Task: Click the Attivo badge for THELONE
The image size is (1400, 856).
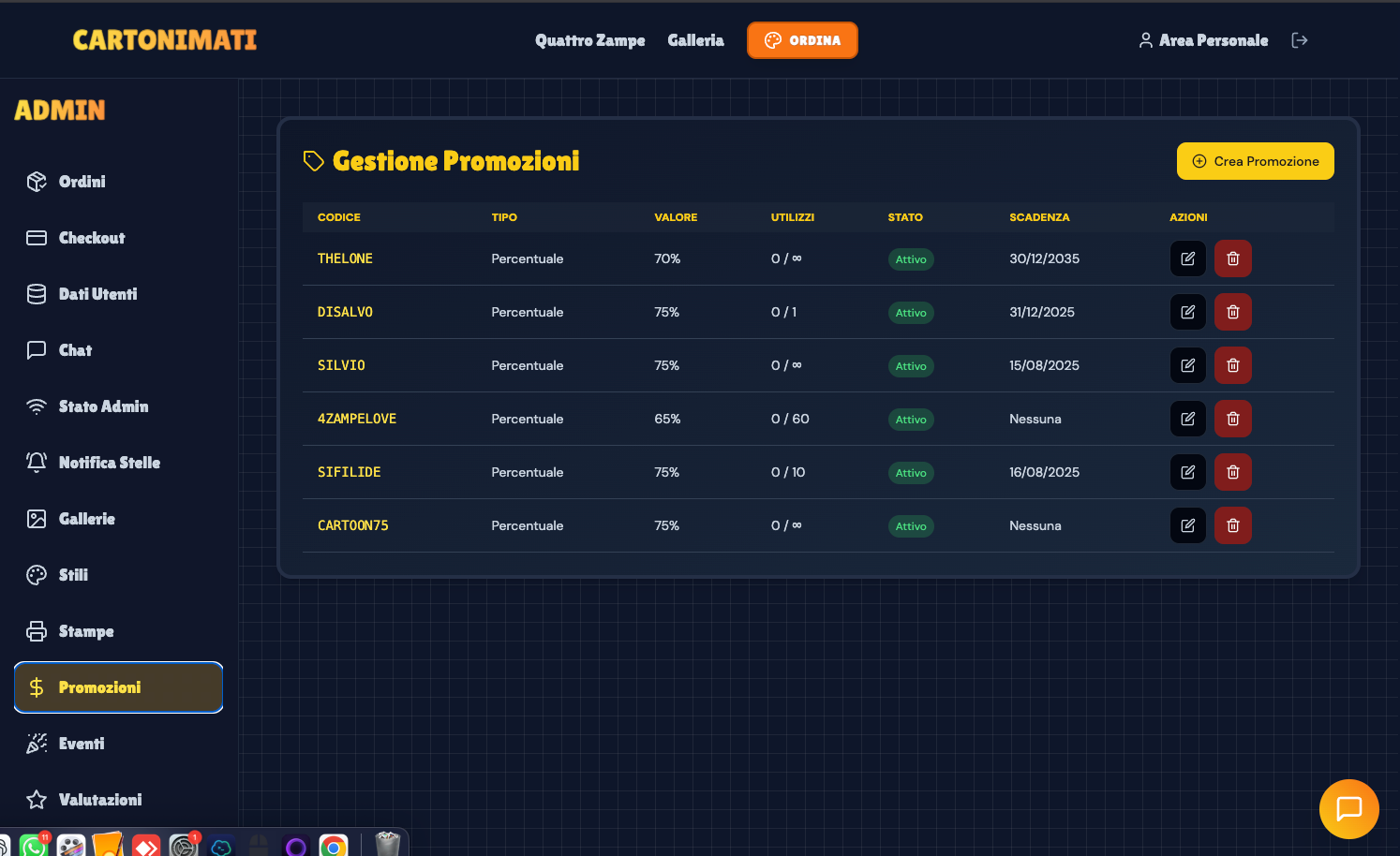Action: pyautogui.click(x=911, y=259)
